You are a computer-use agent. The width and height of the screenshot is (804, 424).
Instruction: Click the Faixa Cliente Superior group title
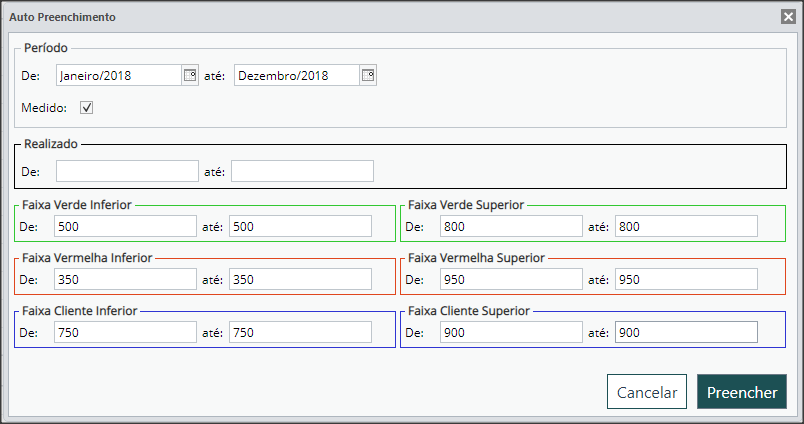(x=469, y=311)
